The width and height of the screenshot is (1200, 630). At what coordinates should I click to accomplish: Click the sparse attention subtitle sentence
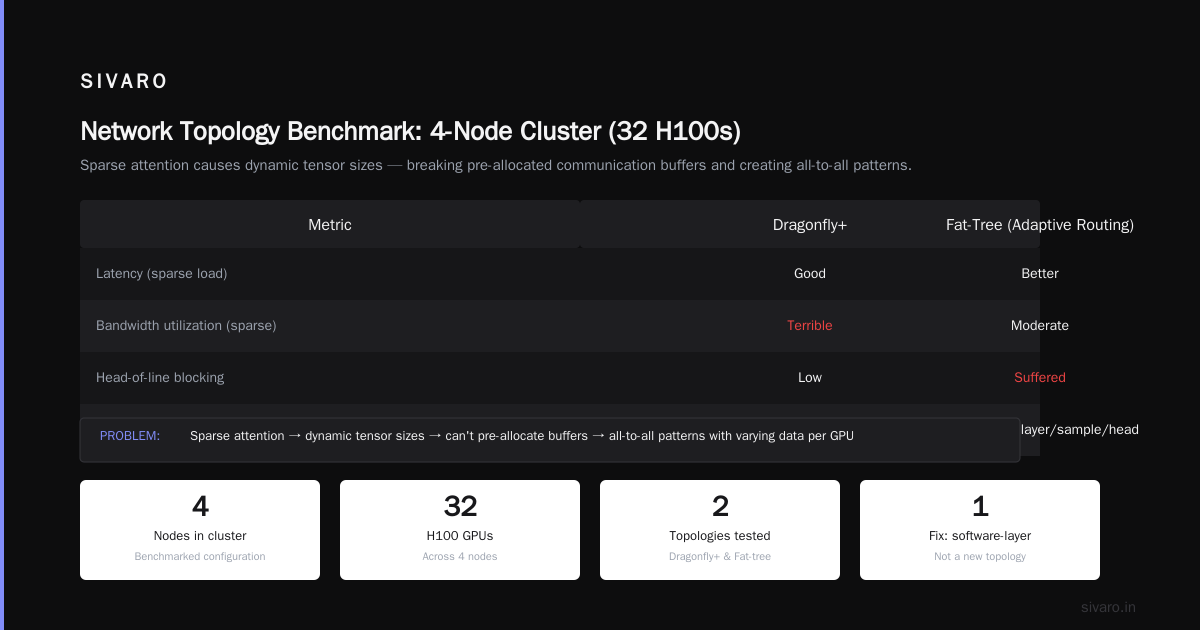pos(496,165)
